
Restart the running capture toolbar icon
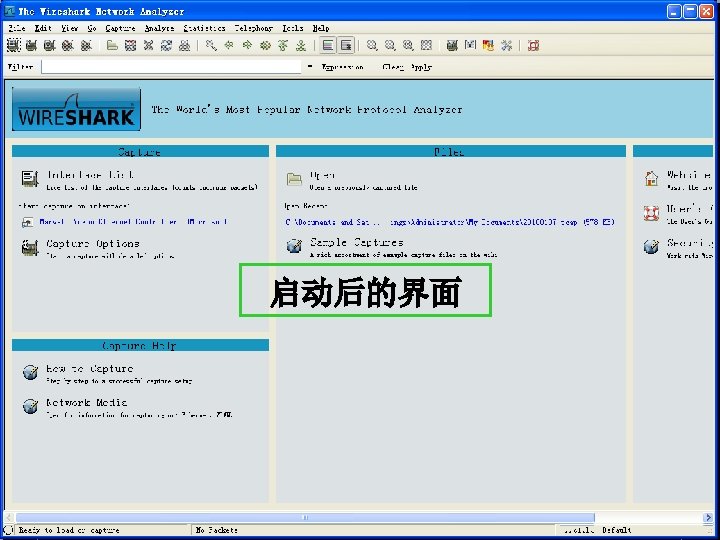(86, 45)
